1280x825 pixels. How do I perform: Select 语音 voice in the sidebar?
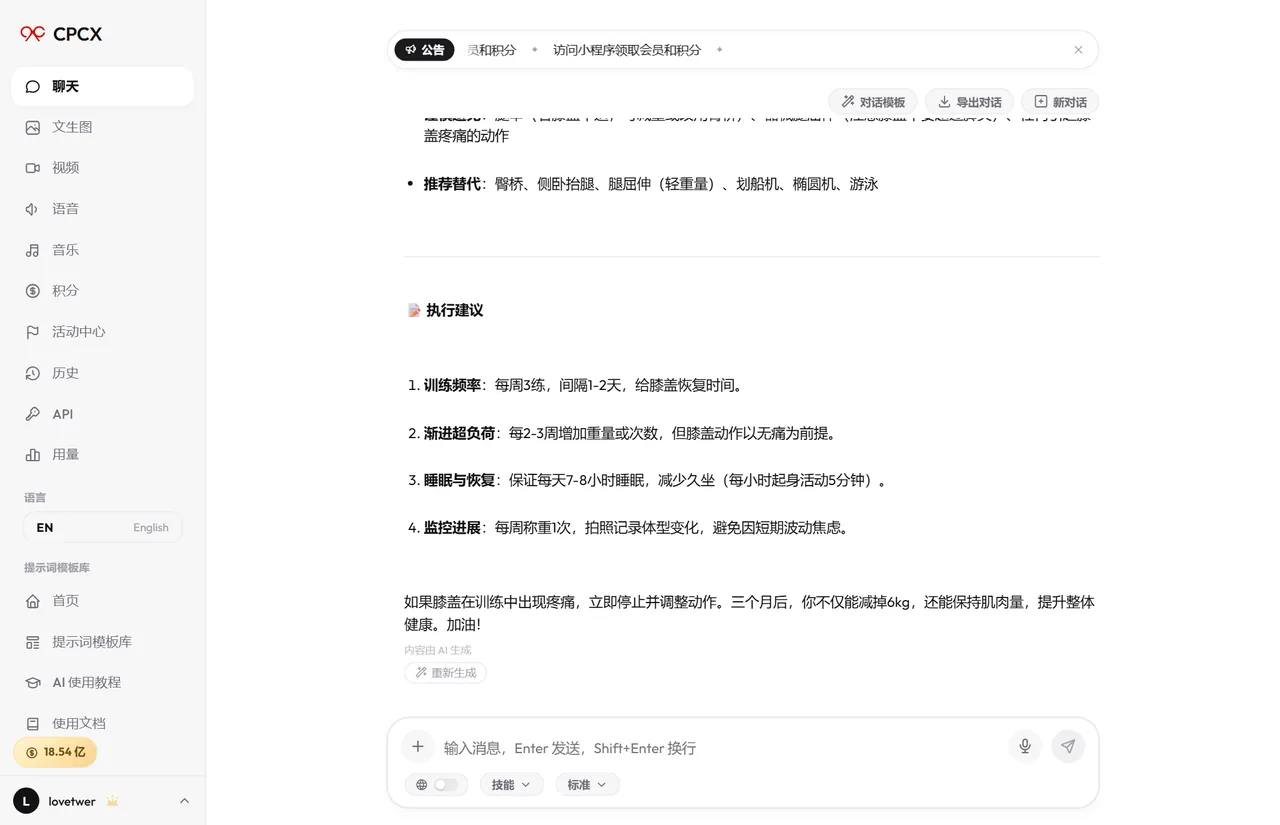(x=102, y=209)
